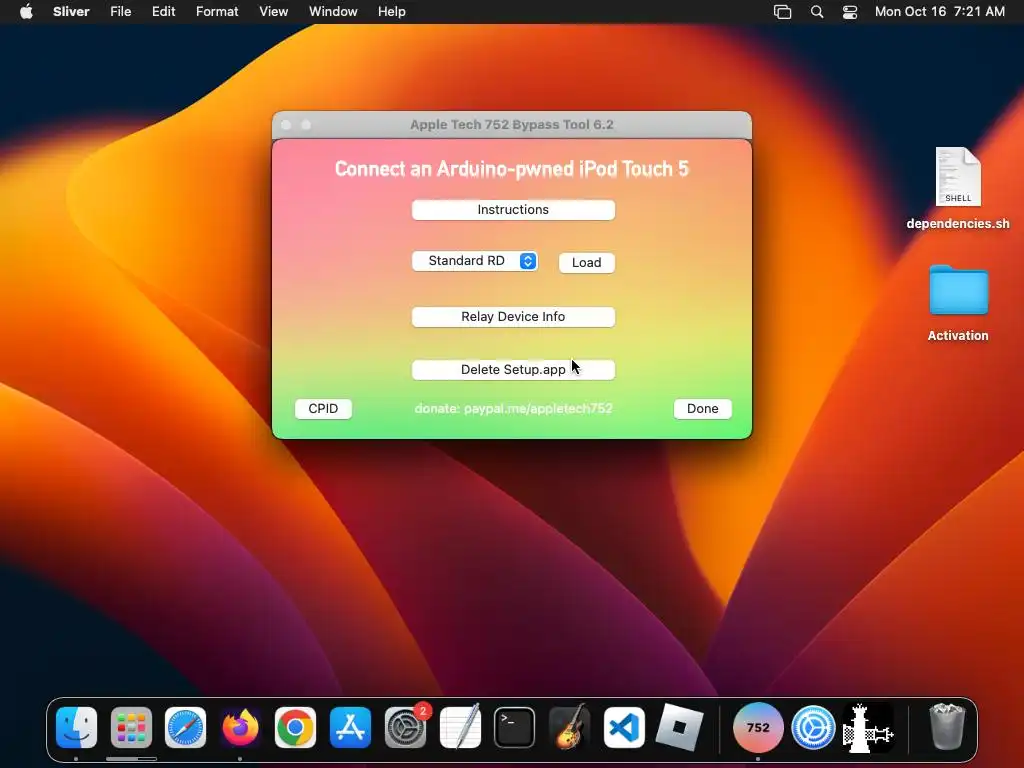
Task: Click the CPID button
Action: (x=323, y=409)
